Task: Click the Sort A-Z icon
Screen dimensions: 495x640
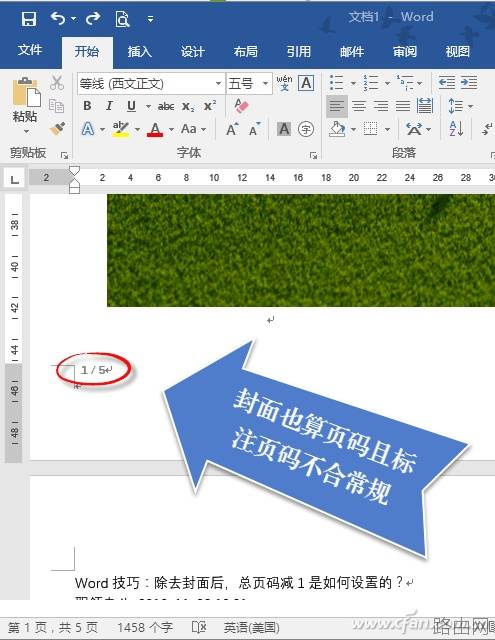Action: coord(456,129)
